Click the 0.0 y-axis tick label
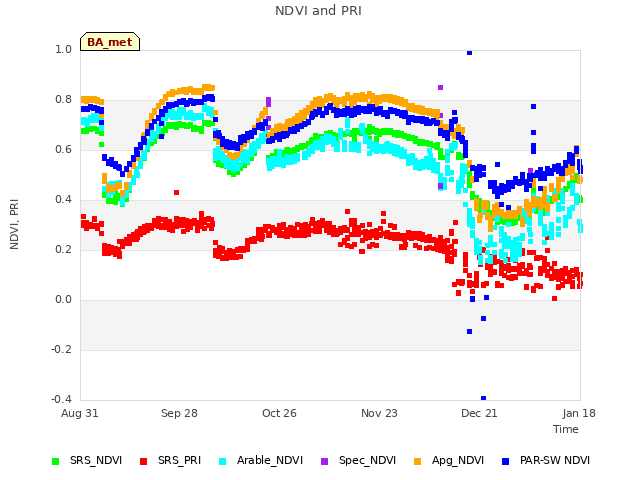This screenshot has height=480, width=640. click(63, 300)
